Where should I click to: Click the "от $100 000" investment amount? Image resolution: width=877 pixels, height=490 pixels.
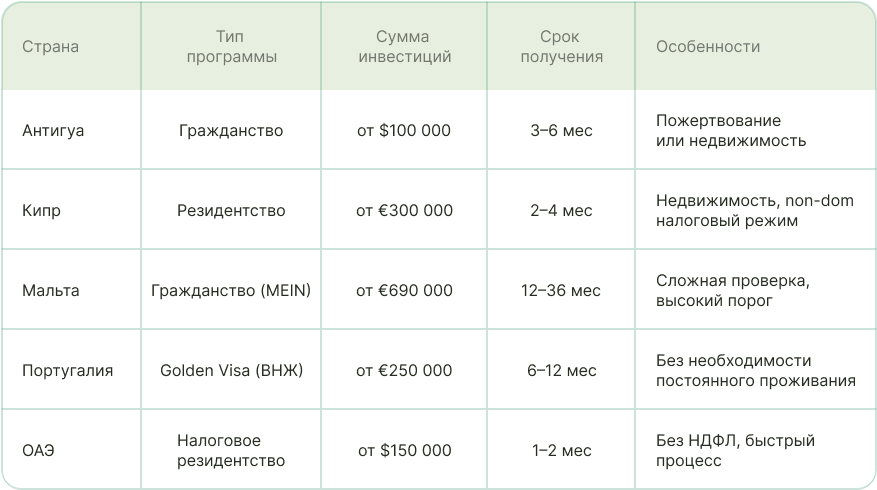click(x=404, y=131)
